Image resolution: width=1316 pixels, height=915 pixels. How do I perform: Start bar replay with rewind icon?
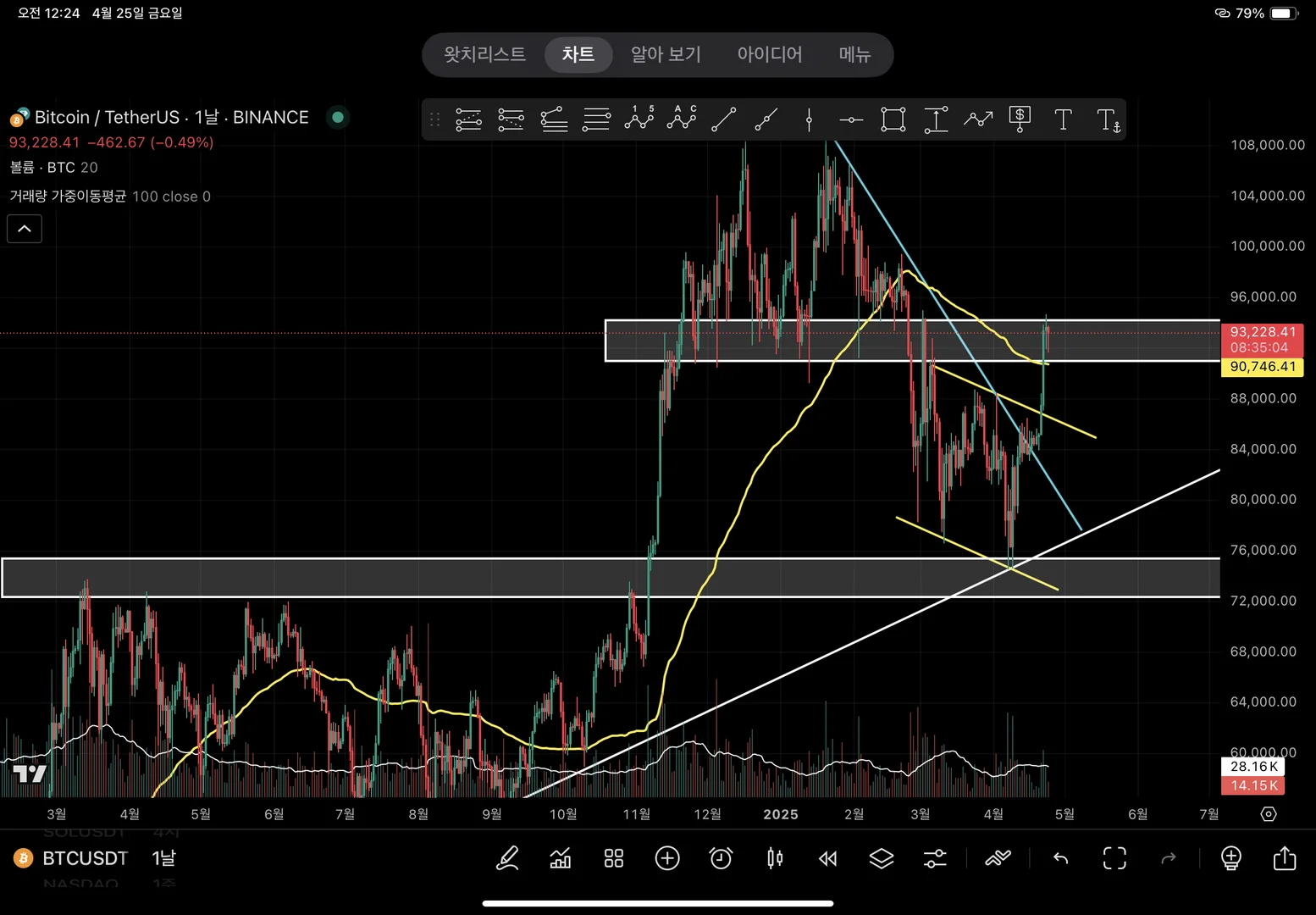click(x=828, y=858)
